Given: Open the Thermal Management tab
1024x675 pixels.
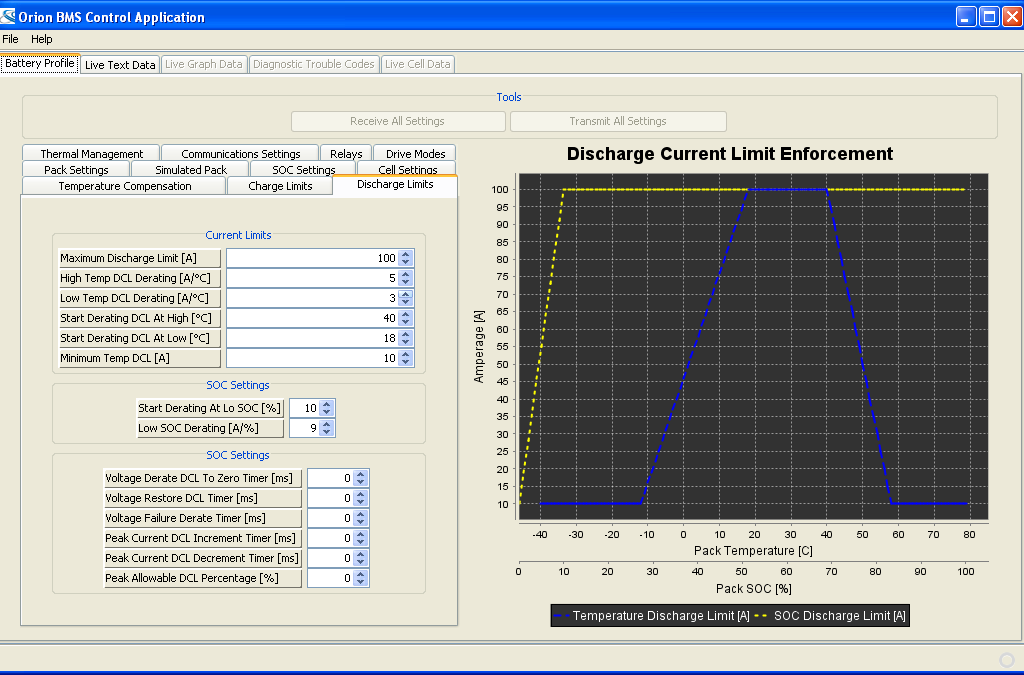Looking at the screenshot, I should [91, 153].
